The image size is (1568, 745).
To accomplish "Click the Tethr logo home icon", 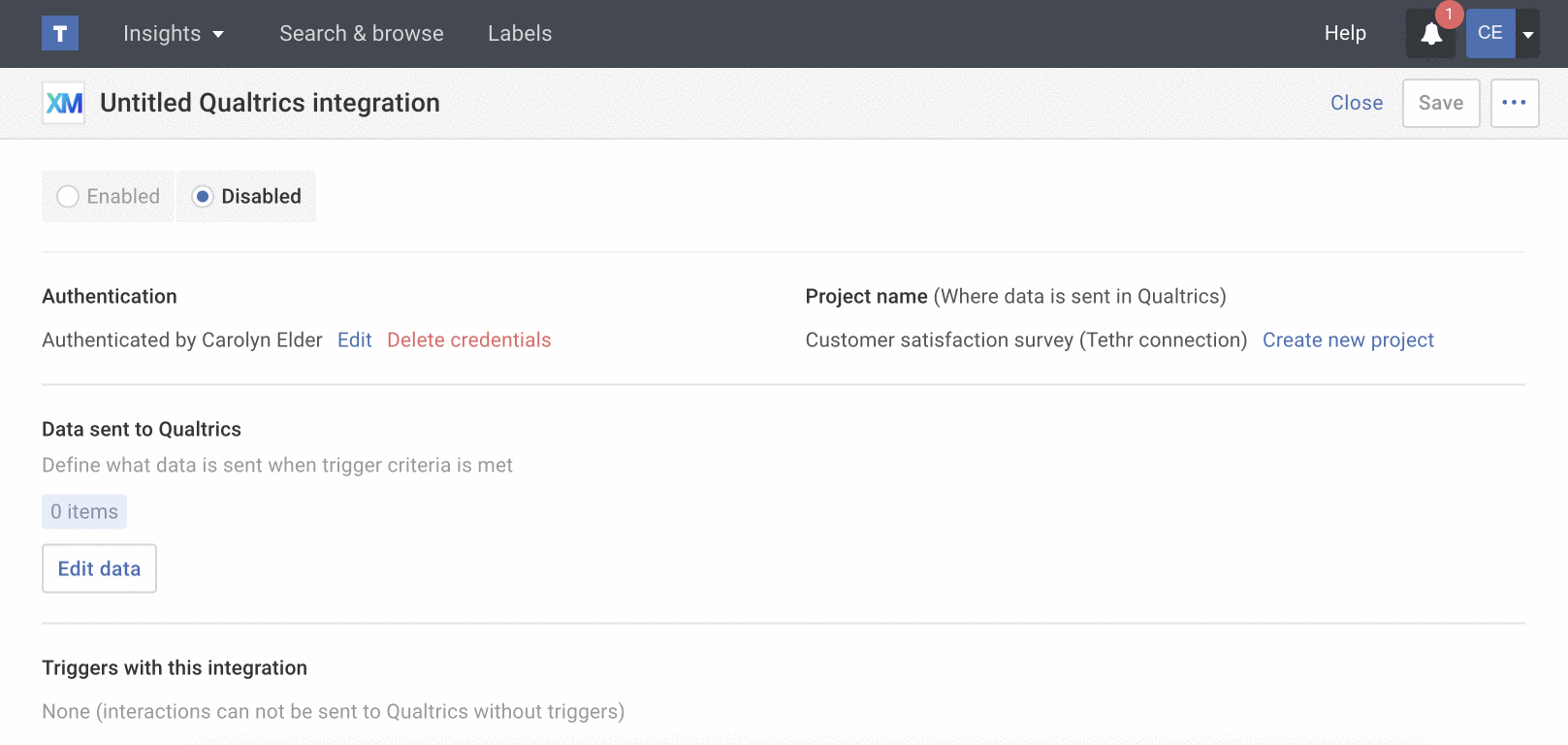I will click(60, 34).
